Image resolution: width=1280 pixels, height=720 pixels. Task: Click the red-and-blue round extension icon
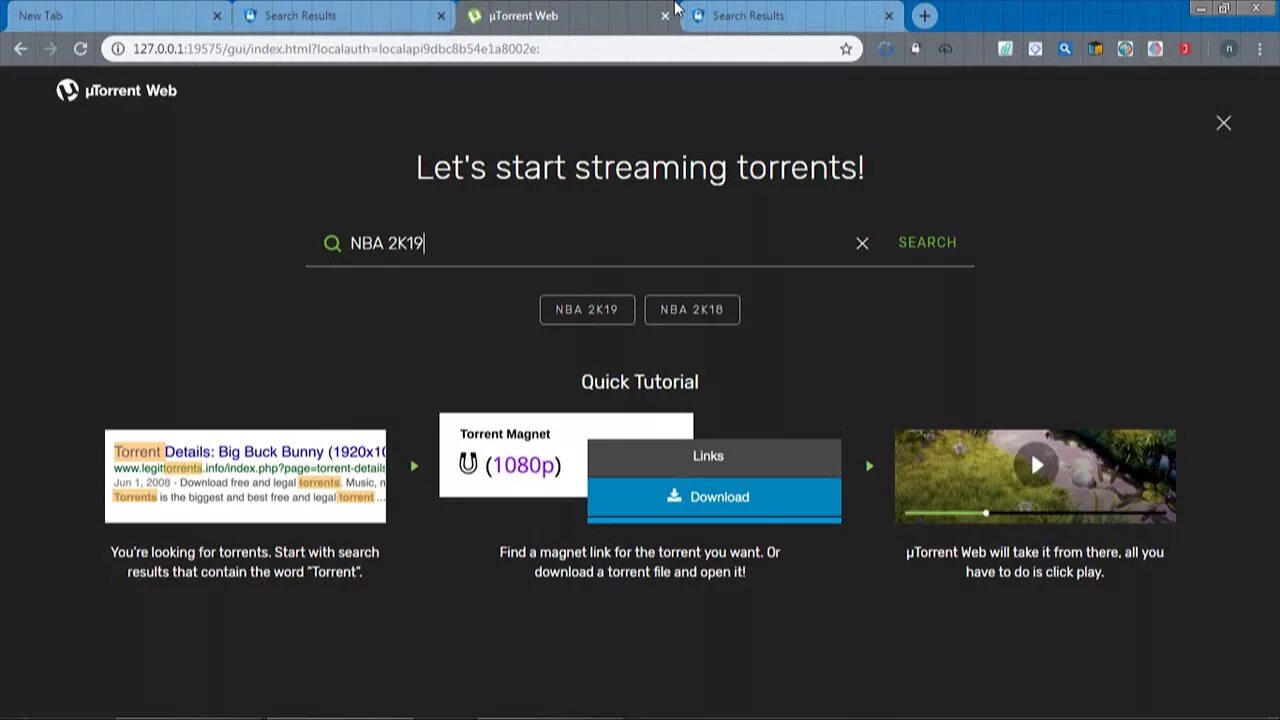1155,48
